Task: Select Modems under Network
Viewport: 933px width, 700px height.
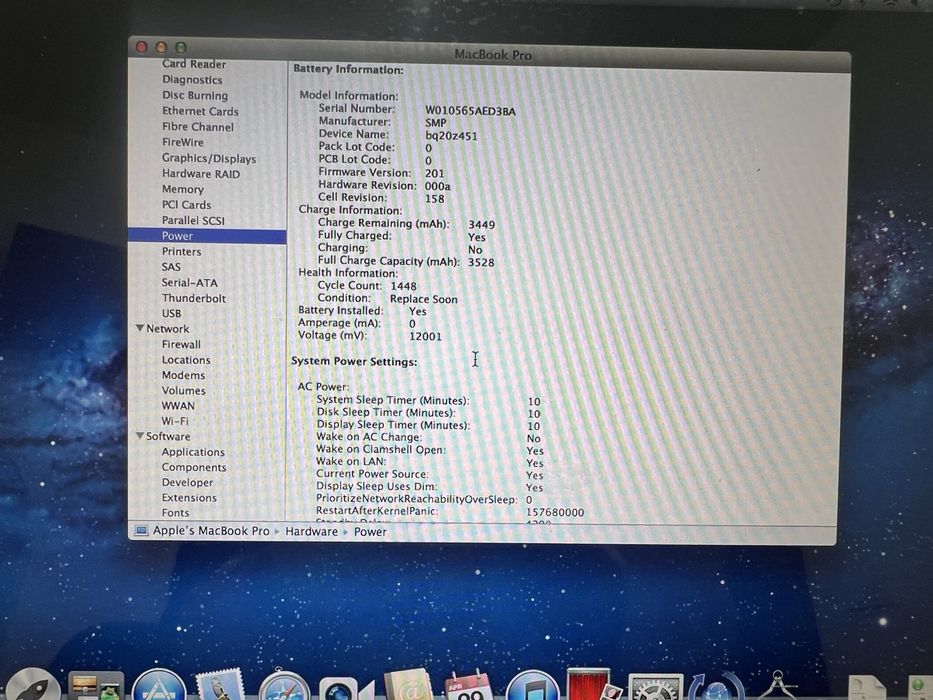Action: pos(183,375)
